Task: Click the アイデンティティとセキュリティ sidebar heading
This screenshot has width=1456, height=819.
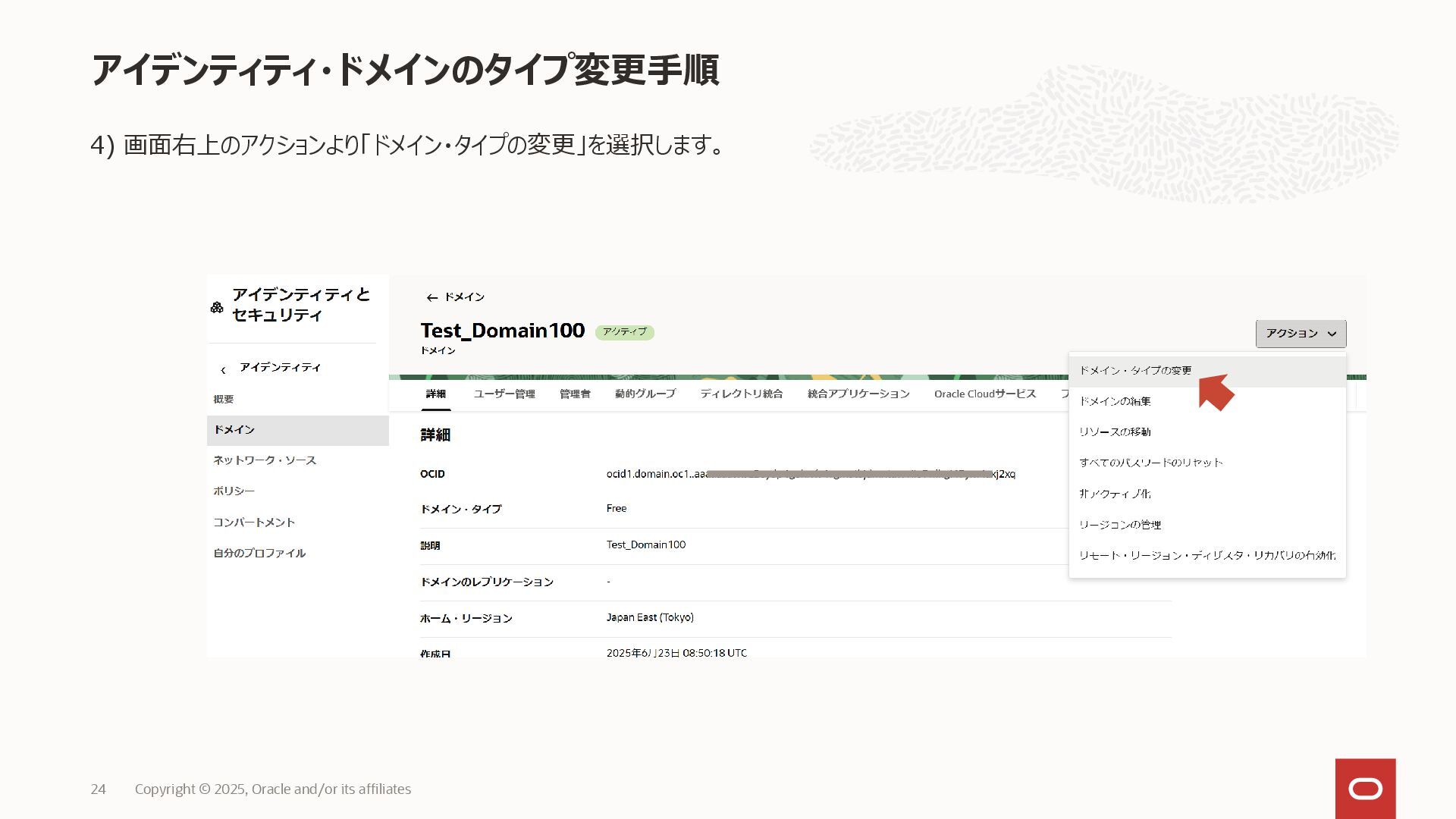Action: click(x=301, y=305)
